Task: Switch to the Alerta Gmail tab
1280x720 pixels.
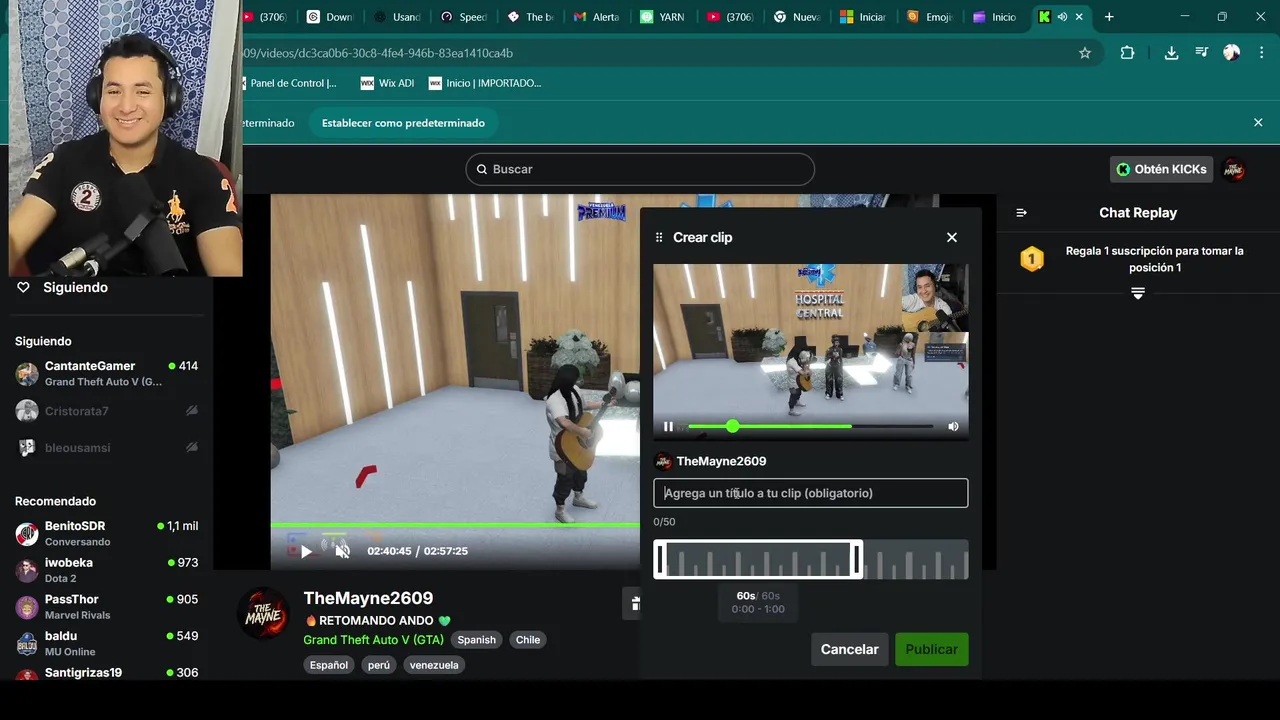Action: click(596, 17)
